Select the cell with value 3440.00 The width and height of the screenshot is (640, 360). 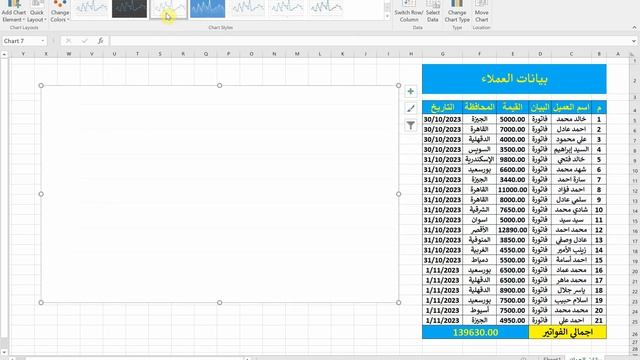tap(513, 180)
